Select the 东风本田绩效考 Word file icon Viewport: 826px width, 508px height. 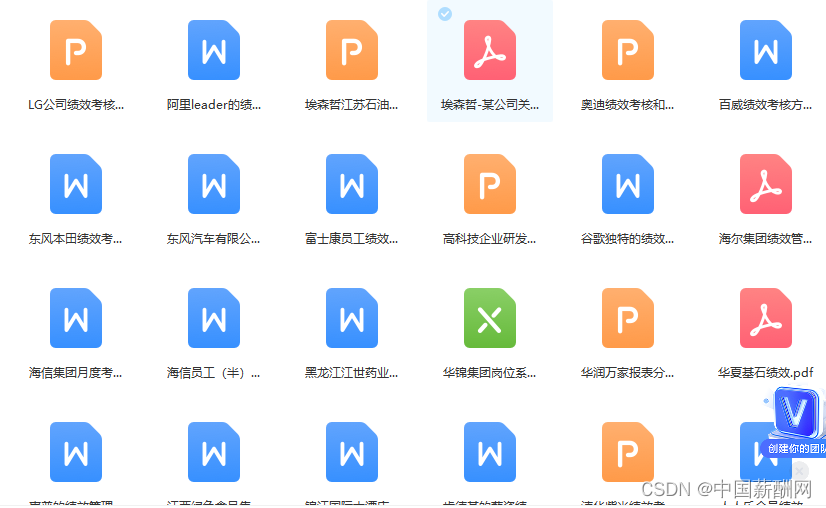pyautogui.click(x=76, y=184)
